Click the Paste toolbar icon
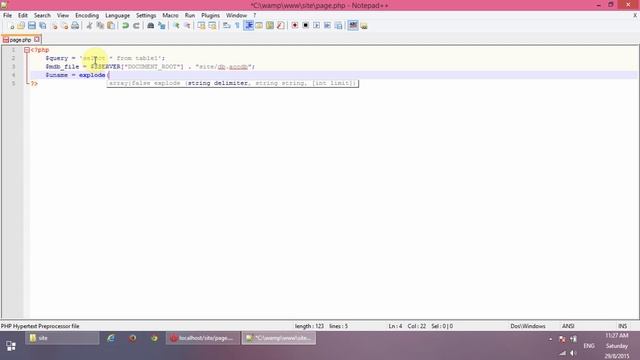The height and width of the screenshot is (360, 640). point(111,26)
